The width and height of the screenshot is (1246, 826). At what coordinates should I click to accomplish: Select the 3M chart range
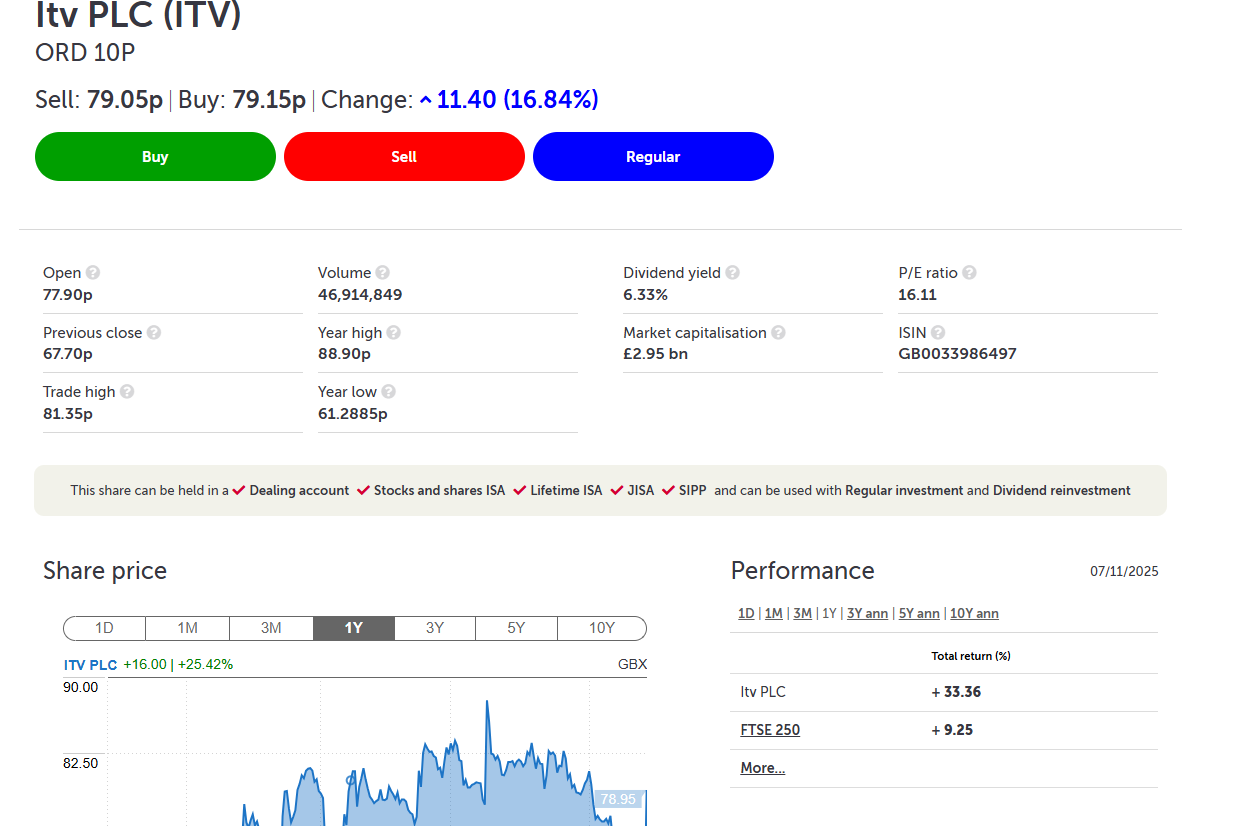271,628
